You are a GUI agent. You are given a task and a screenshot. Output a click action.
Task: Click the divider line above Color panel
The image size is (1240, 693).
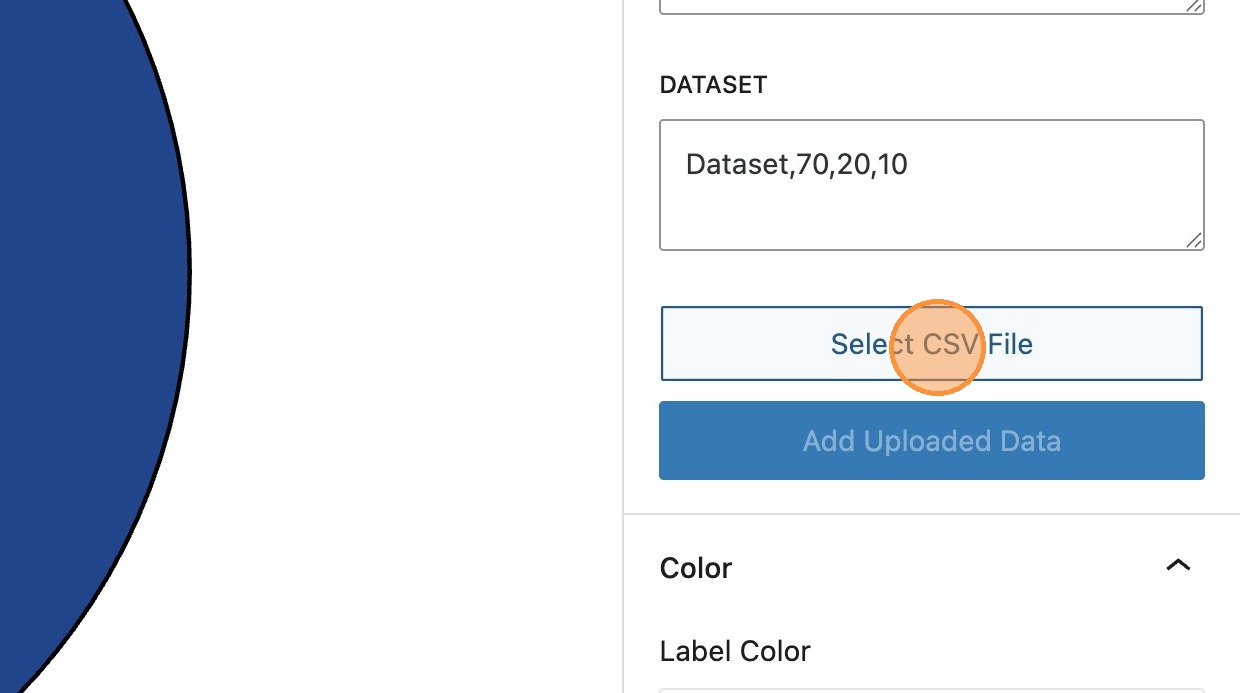pyautogui.click(x=930, y=515)
